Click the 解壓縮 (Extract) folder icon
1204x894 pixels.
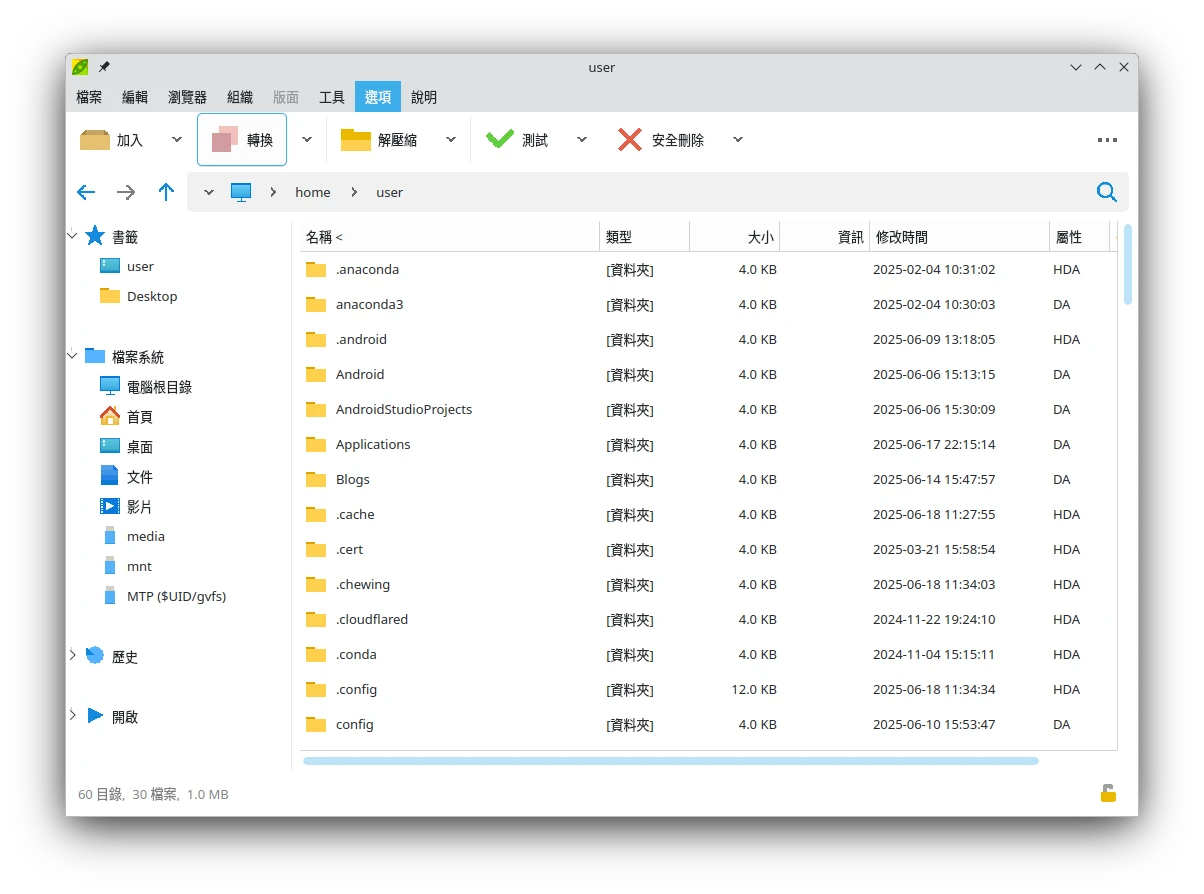pyautogui.click(x=356, y=140)
